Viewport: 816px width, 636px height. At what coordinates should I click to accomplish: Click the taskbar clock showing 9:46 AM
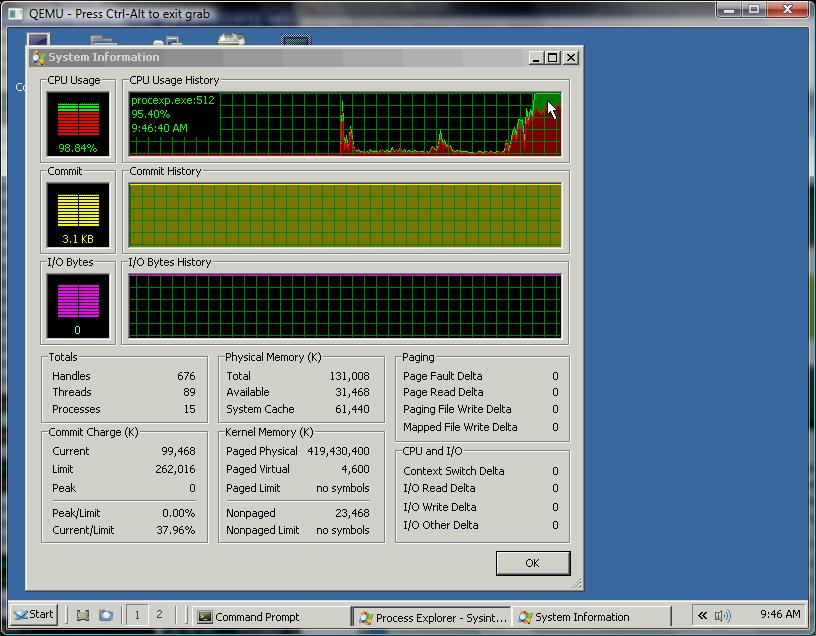pyautogui.click(x=779, y=615)
